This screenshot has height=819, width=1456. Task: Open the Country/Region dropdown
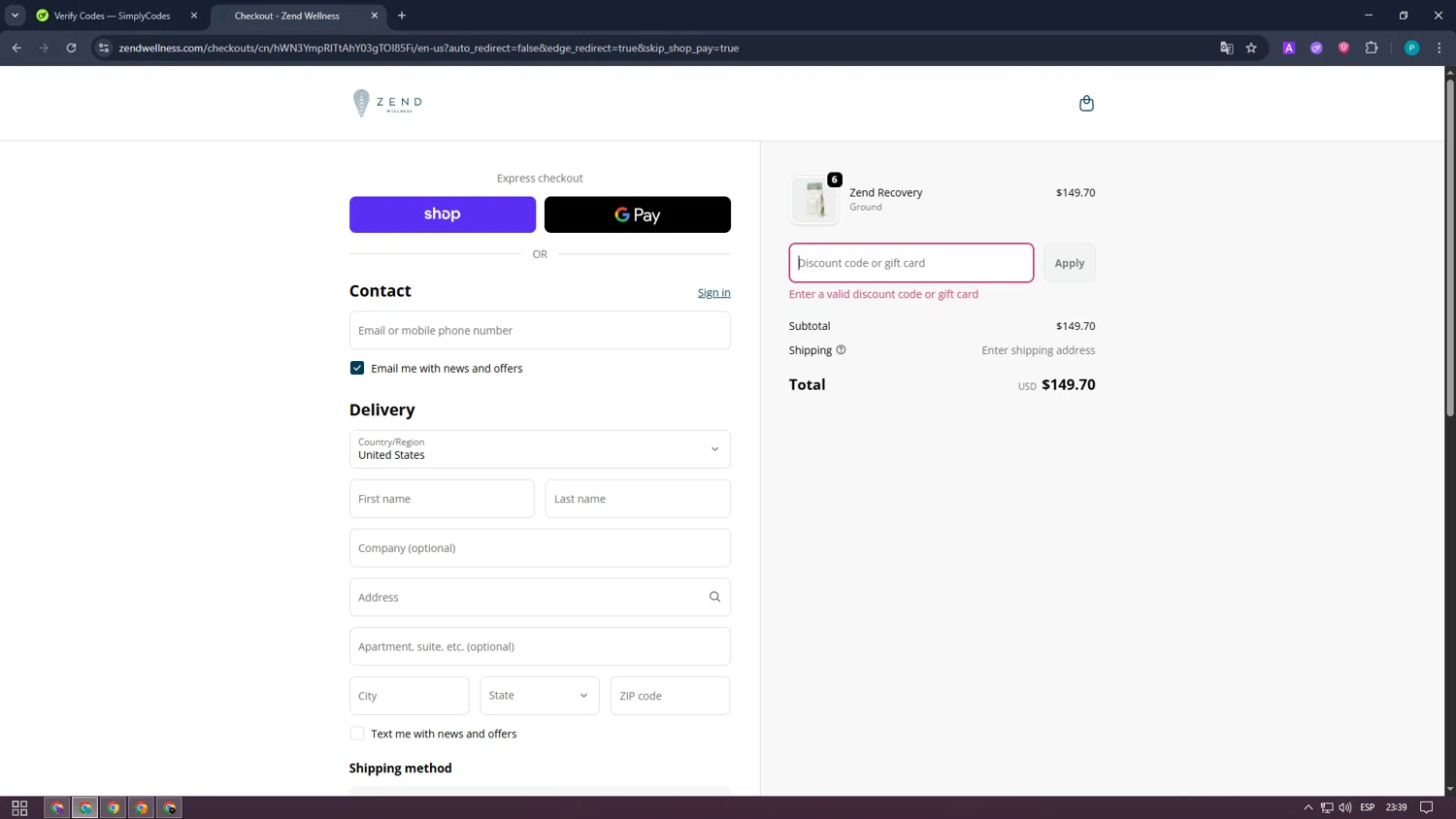(540, 449)
